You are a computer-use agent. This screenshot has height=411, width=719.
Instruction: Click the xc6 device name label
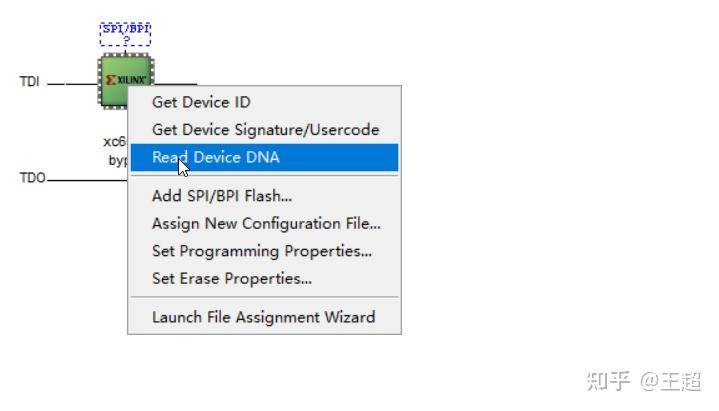[x=114, y=141]
